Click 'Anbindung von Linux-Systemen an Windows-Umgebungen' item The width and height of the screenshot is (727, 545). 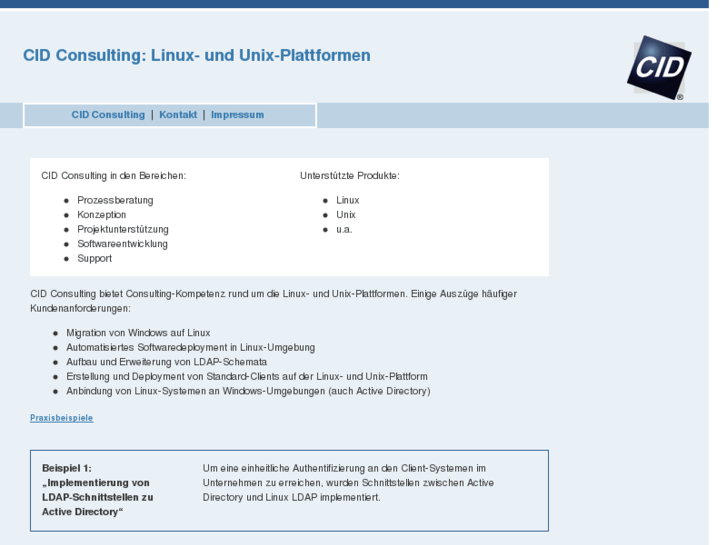pos(248,391)
